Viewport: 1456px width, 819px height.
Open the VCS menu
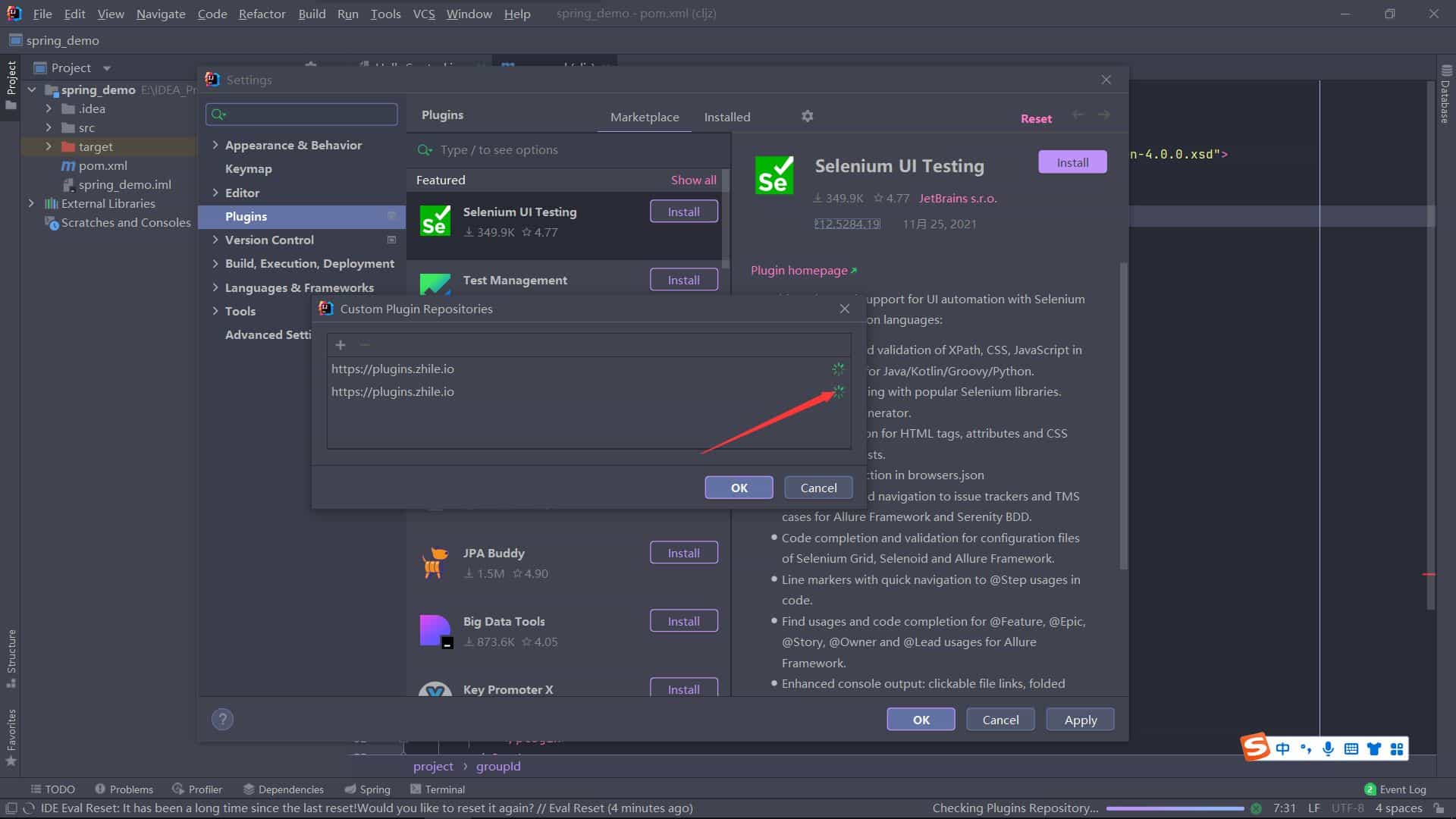423,14
